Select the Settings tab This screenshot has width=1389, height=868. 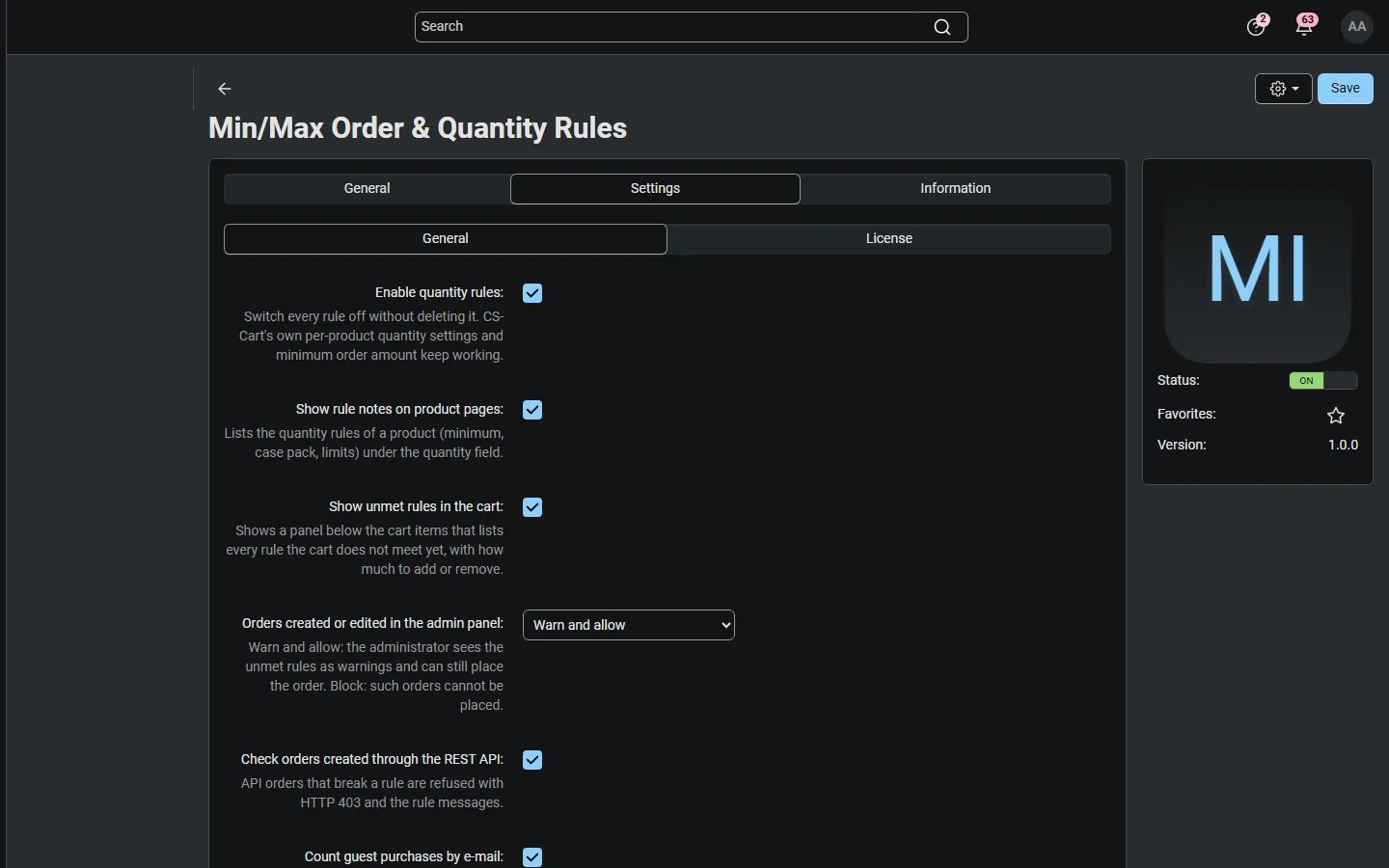click(655, 189)
